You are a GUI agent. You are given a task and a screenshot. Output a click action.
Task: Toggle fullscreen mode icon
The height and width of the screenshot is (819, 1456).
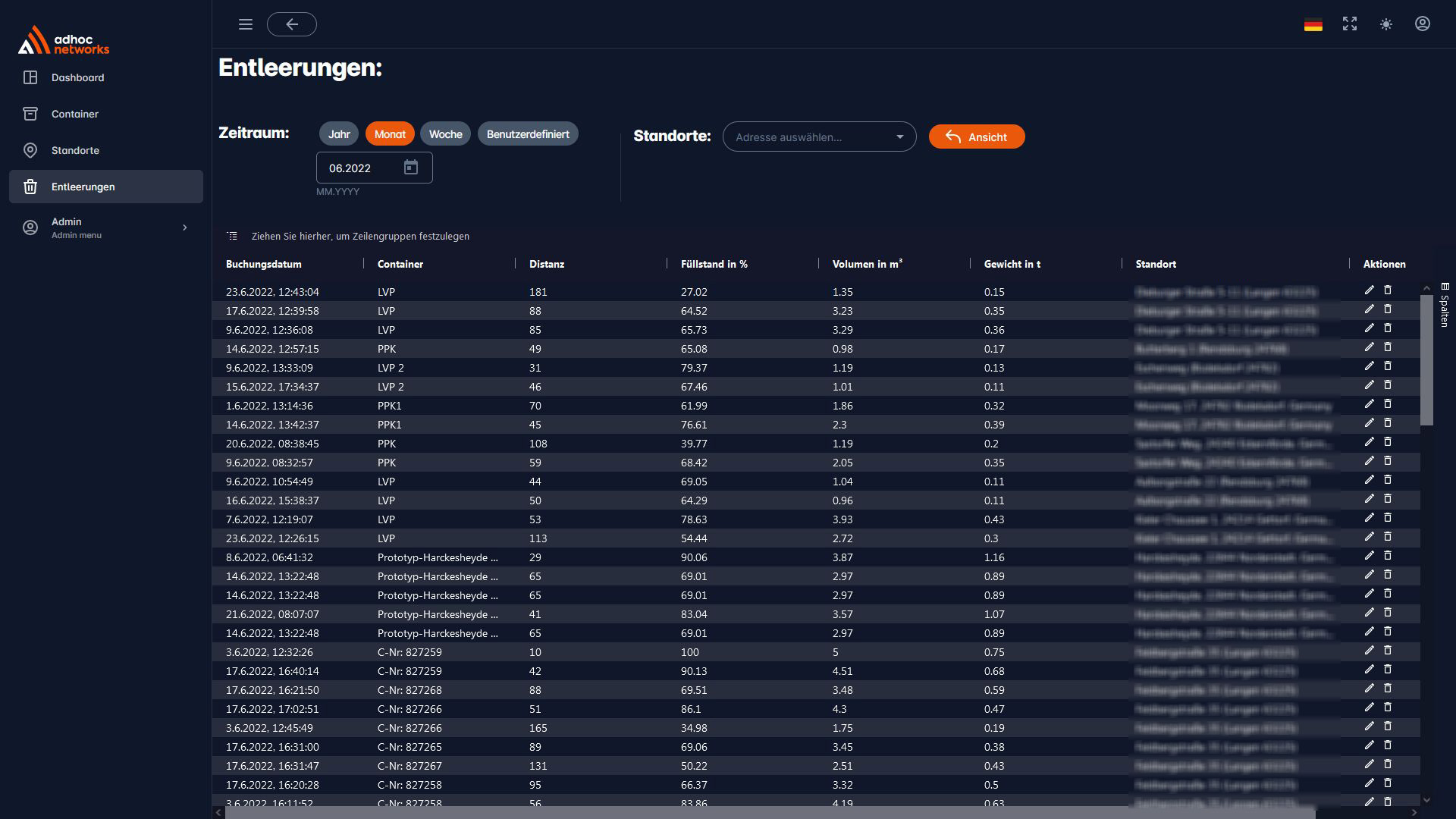[1350, 24]
